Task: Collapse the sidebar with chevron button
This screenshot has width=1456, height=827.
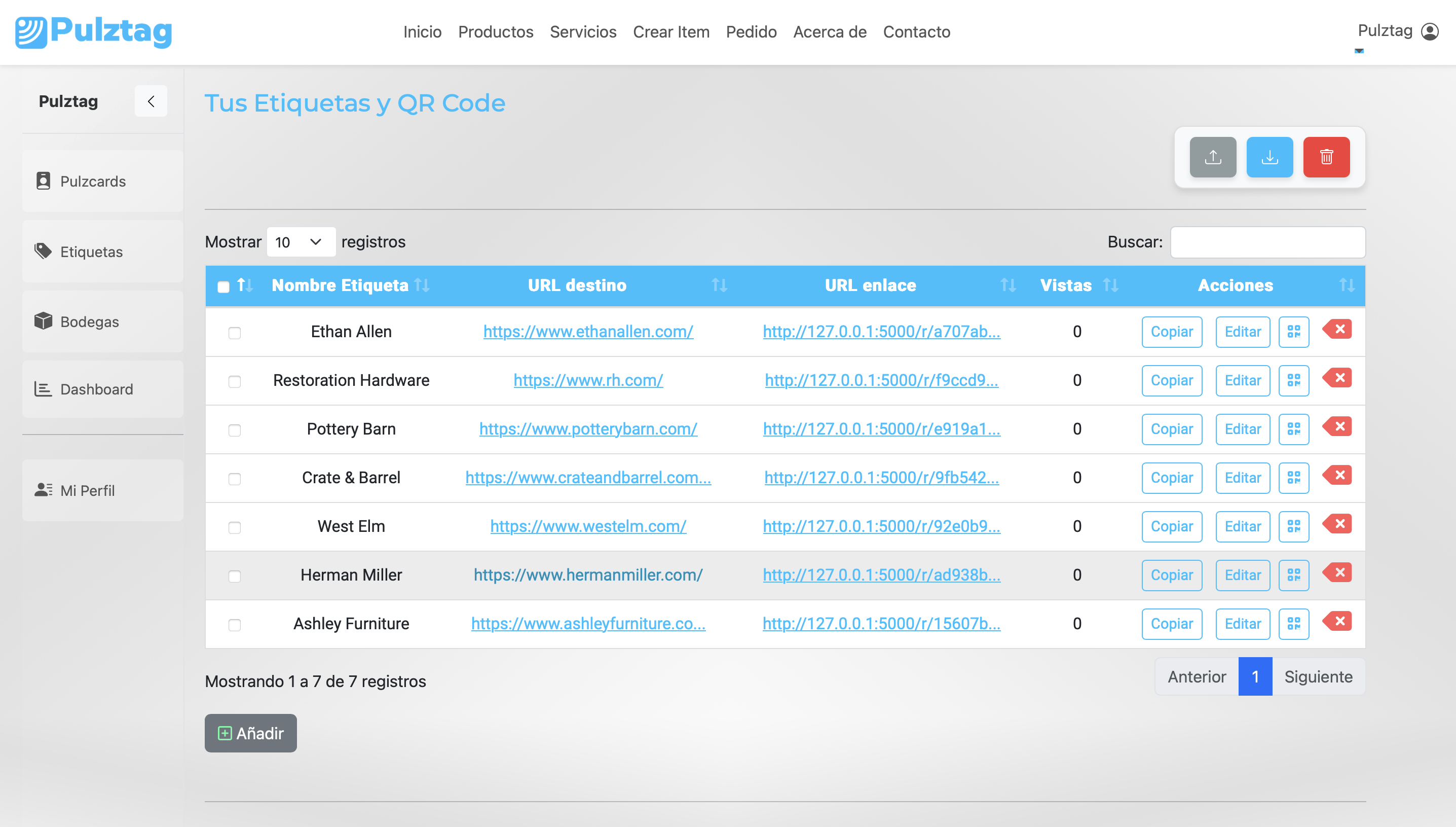Action: point(151,101)
